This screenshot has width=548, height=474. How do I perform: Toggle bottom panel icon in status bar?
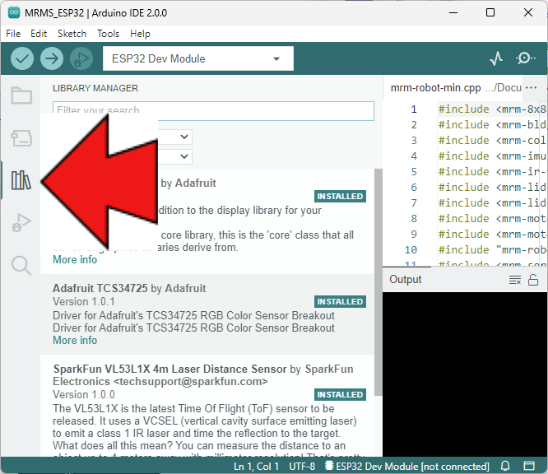click(x=529, y=466)
